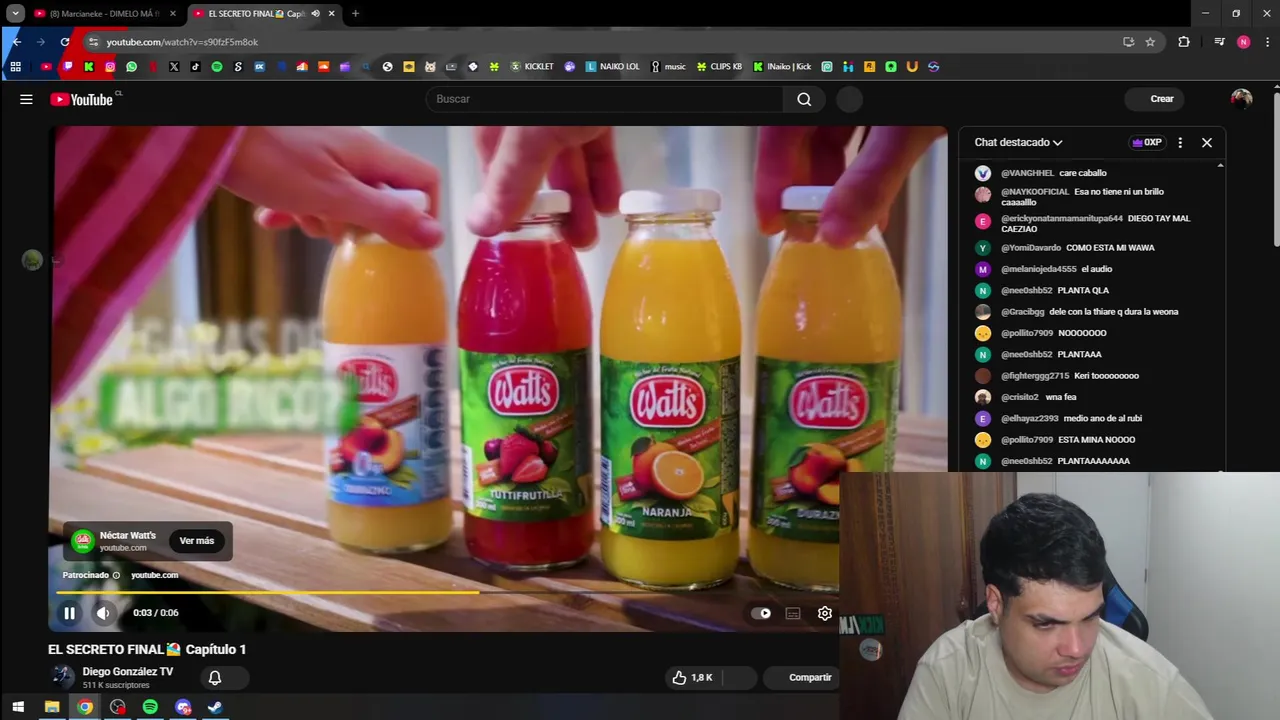1280x720 pixels.
Task: Close the live chat panel
Action: [x=1207, y=142]
